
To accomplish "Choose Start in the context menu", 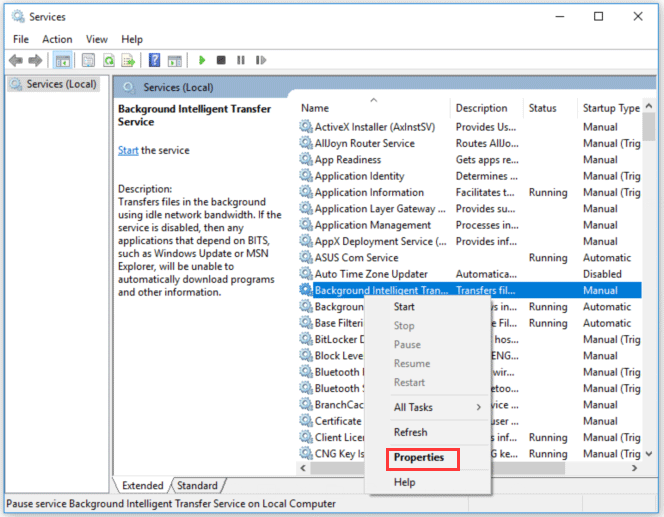I will pyautogui.click(x=428, y=307).
